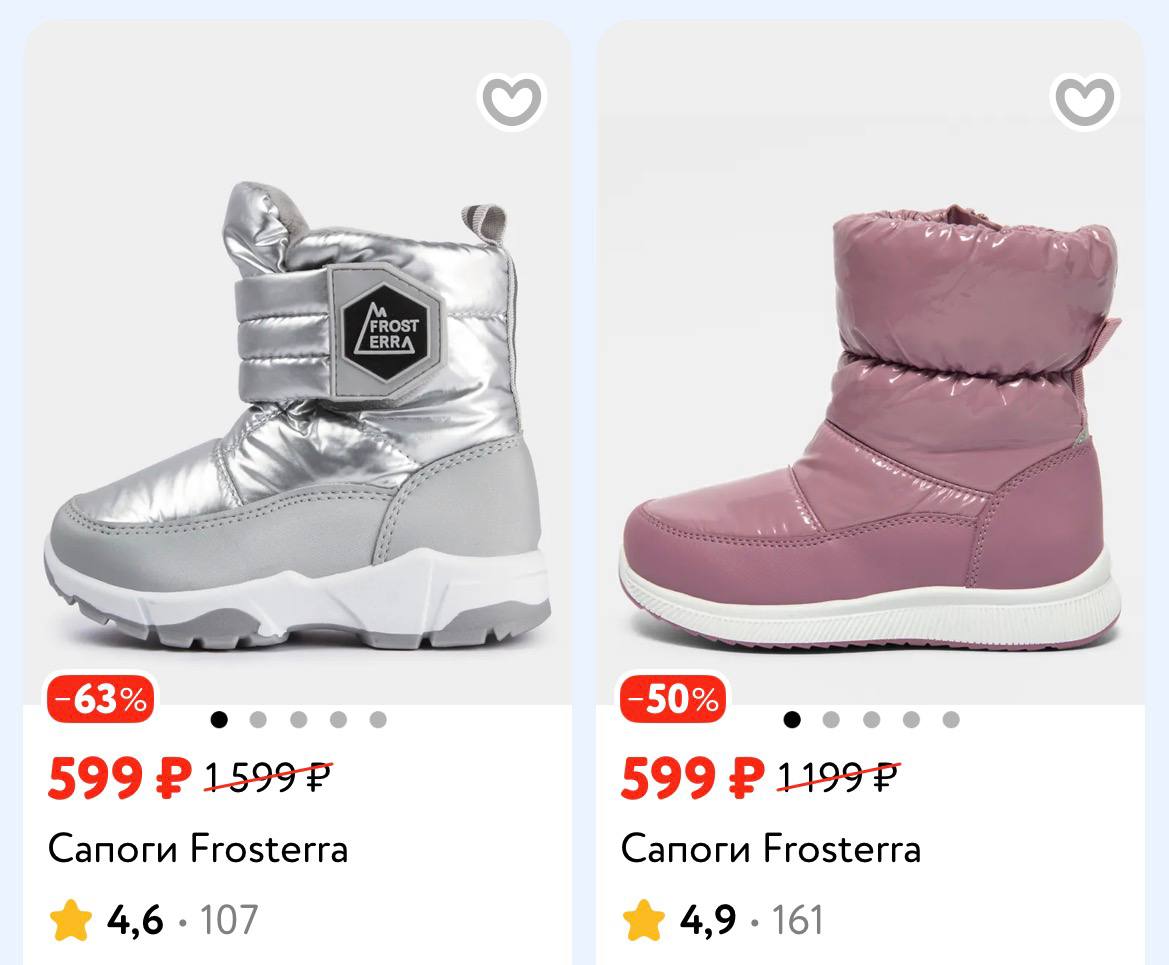The image size is (1169, 965).
Task: Show third photo of silver boots
Action: tap(298, 719)
